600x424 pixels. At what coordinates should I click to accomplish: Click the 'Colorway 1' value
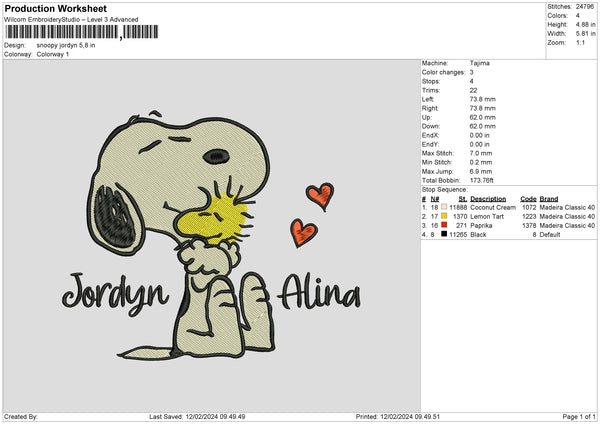click(x=53, y=54)
